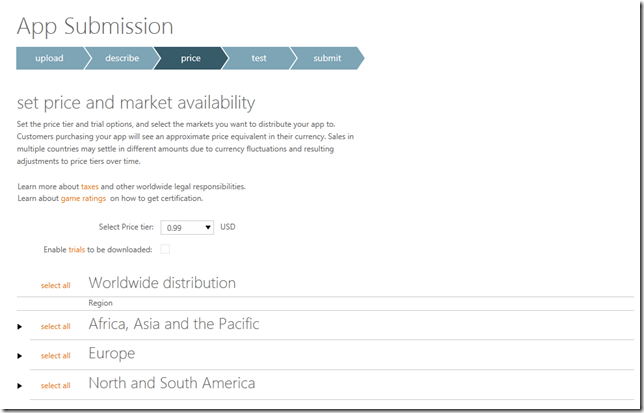Click the App Submission title
Image resolution: width=644 pixels, height=413 pixels.
click(x=95, y=27)
